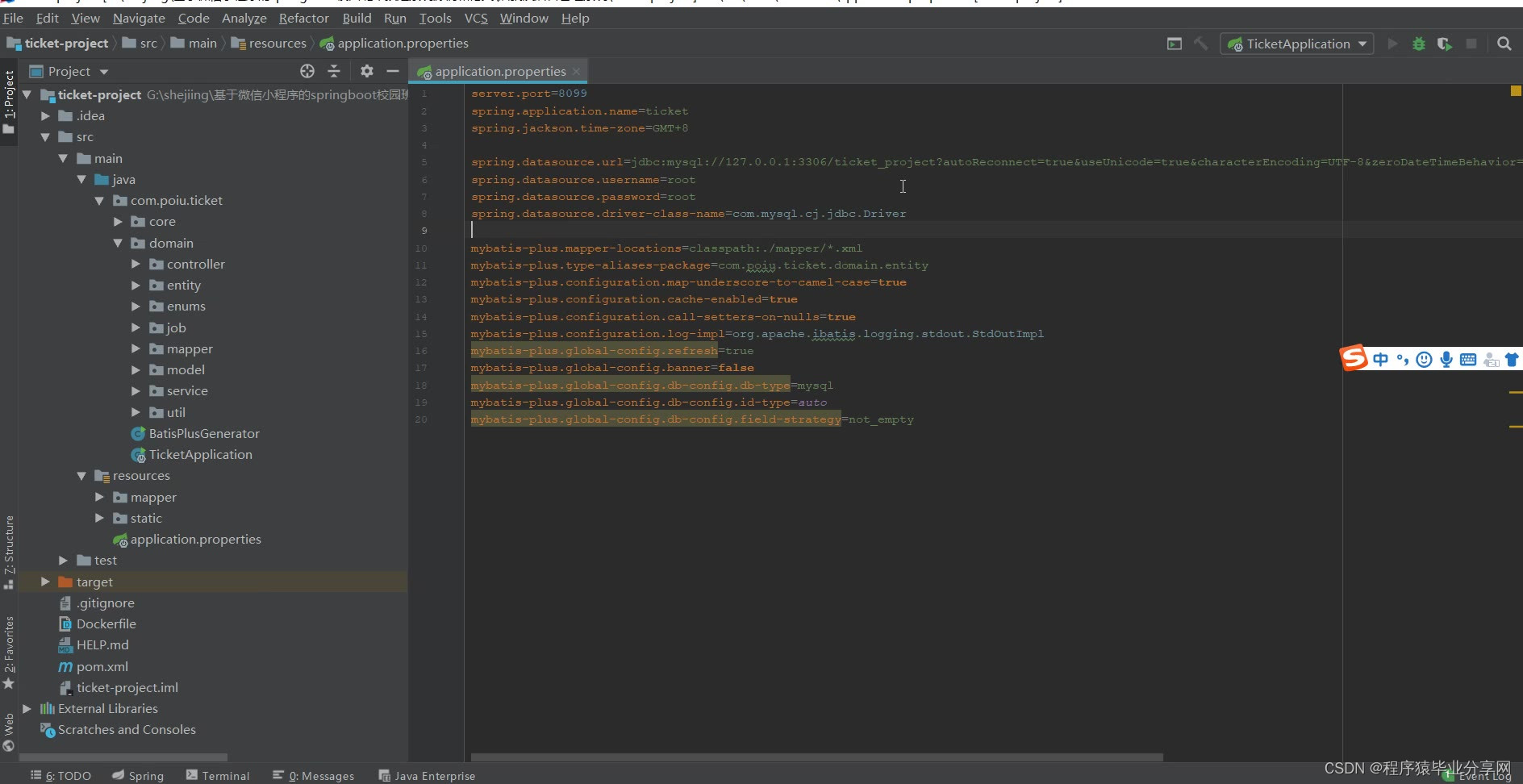This screenshot has height=784, width=1523.
Task: Hide the Project tool window
Action: (x=393, y=71)
